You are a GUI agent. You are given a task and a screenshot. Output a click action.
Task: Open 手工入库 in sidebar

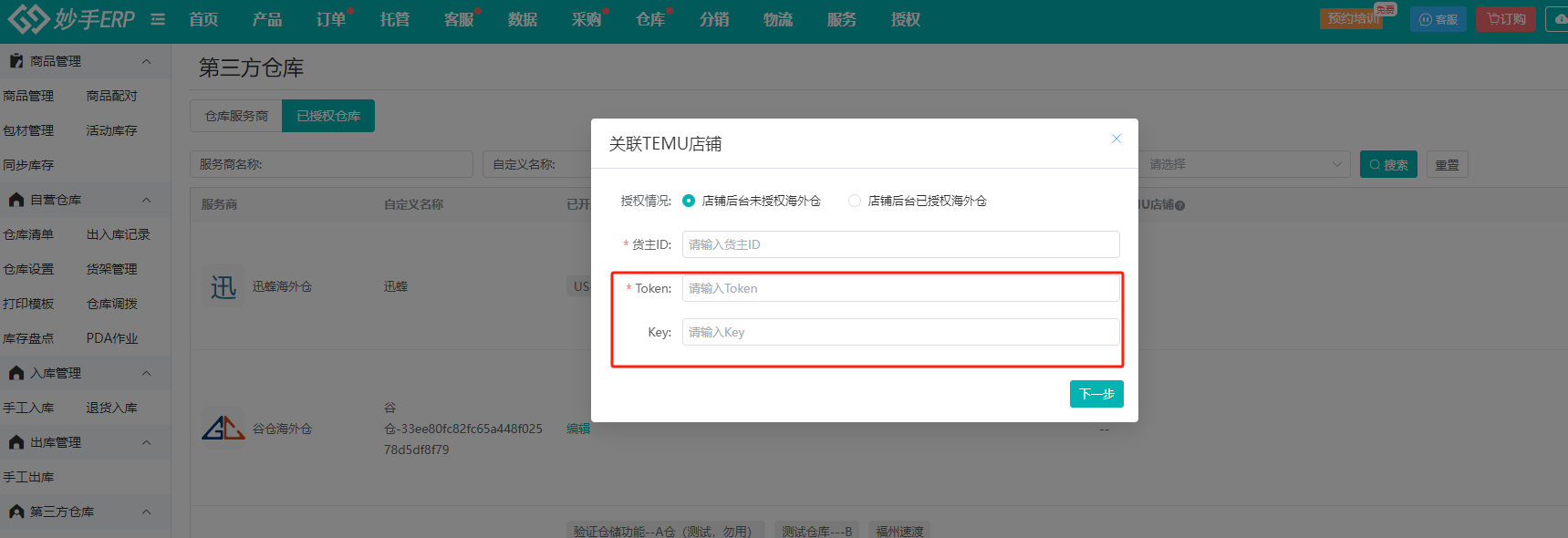coord(28,408)
